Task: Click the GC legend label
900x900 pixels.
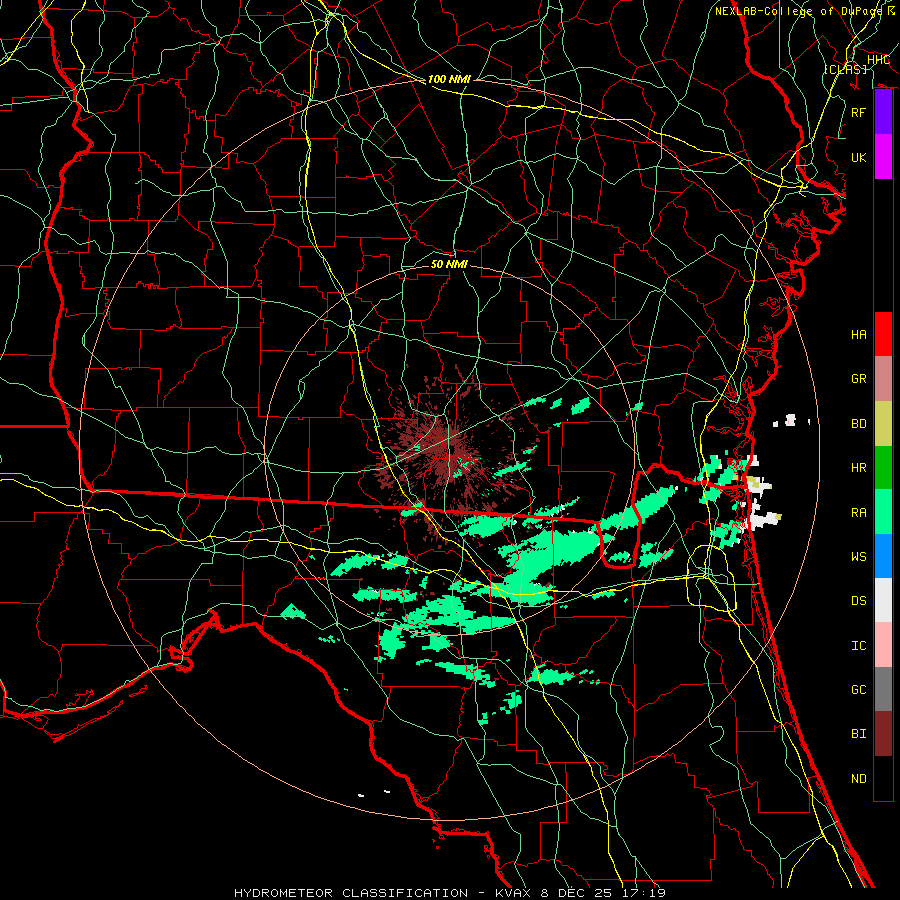Action: tap(859, 690)
